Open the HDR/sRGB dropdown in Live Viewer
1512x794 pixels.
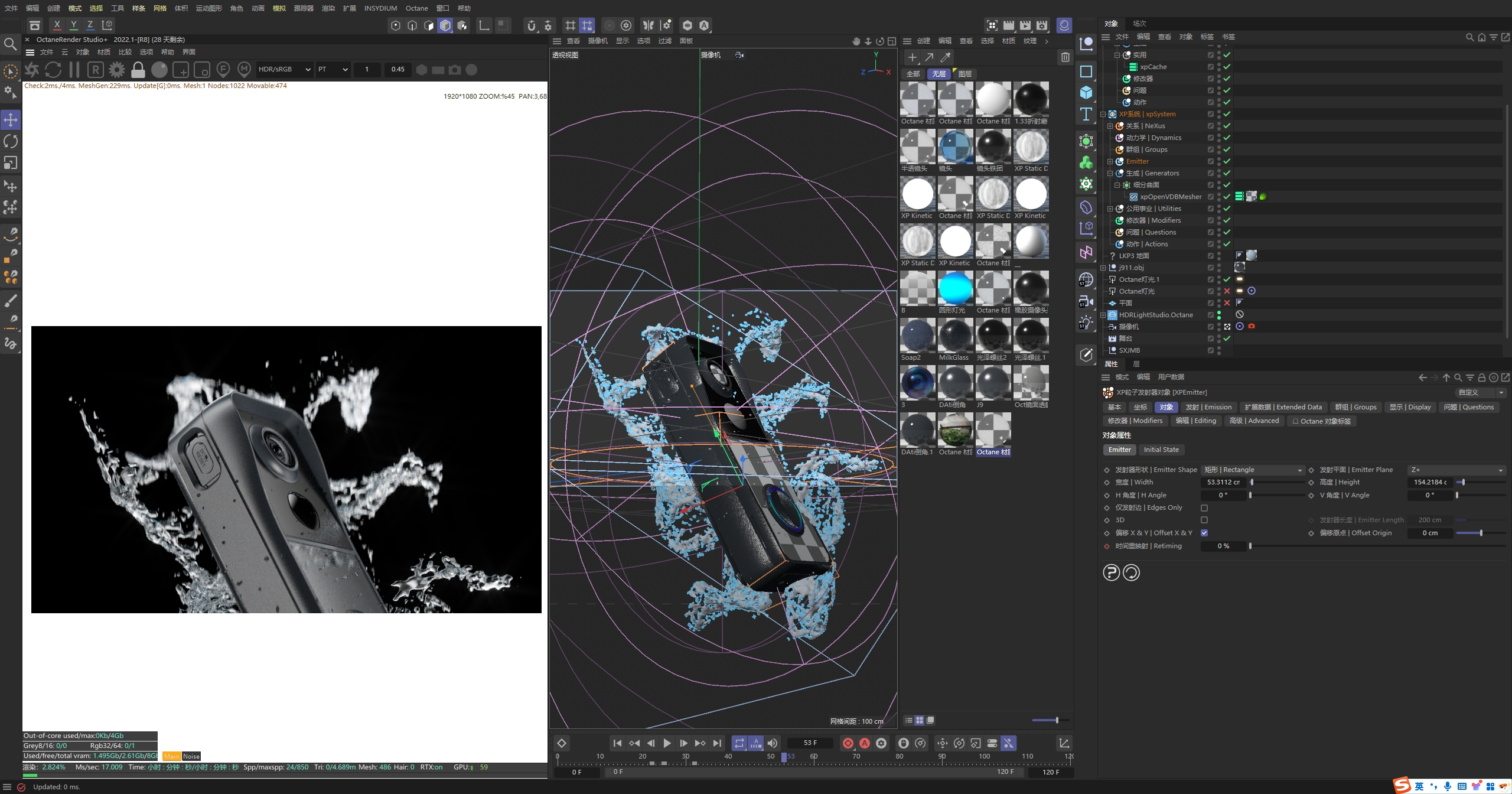pyautogui.click(x=284, y=70)
